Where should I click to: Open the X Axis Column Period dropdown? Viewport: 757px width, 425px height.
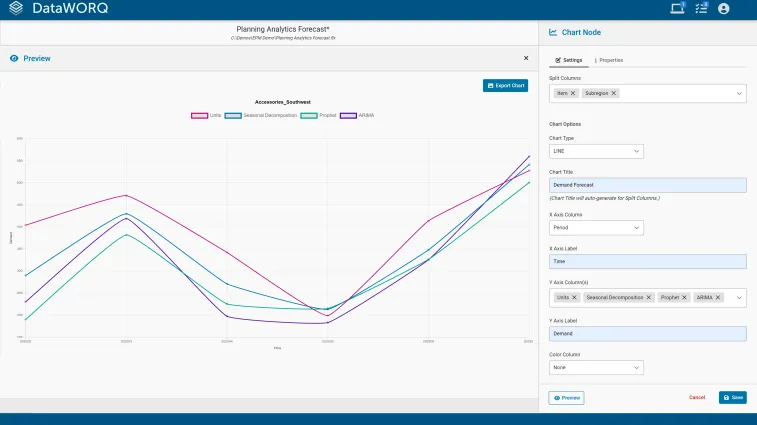(x=596, y=227)
